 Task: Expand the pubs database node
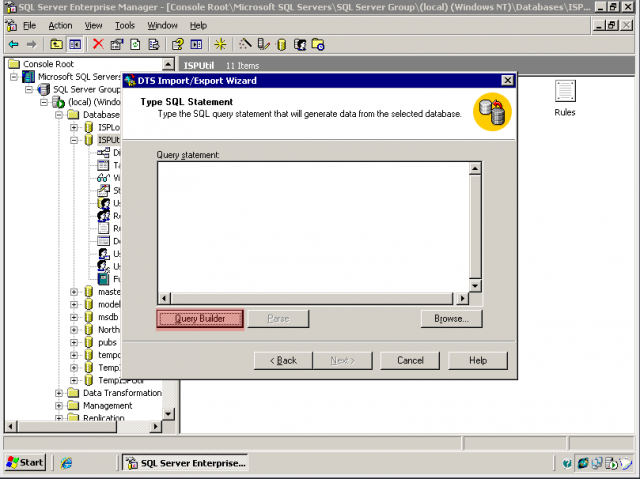click(x=74, y=342)
